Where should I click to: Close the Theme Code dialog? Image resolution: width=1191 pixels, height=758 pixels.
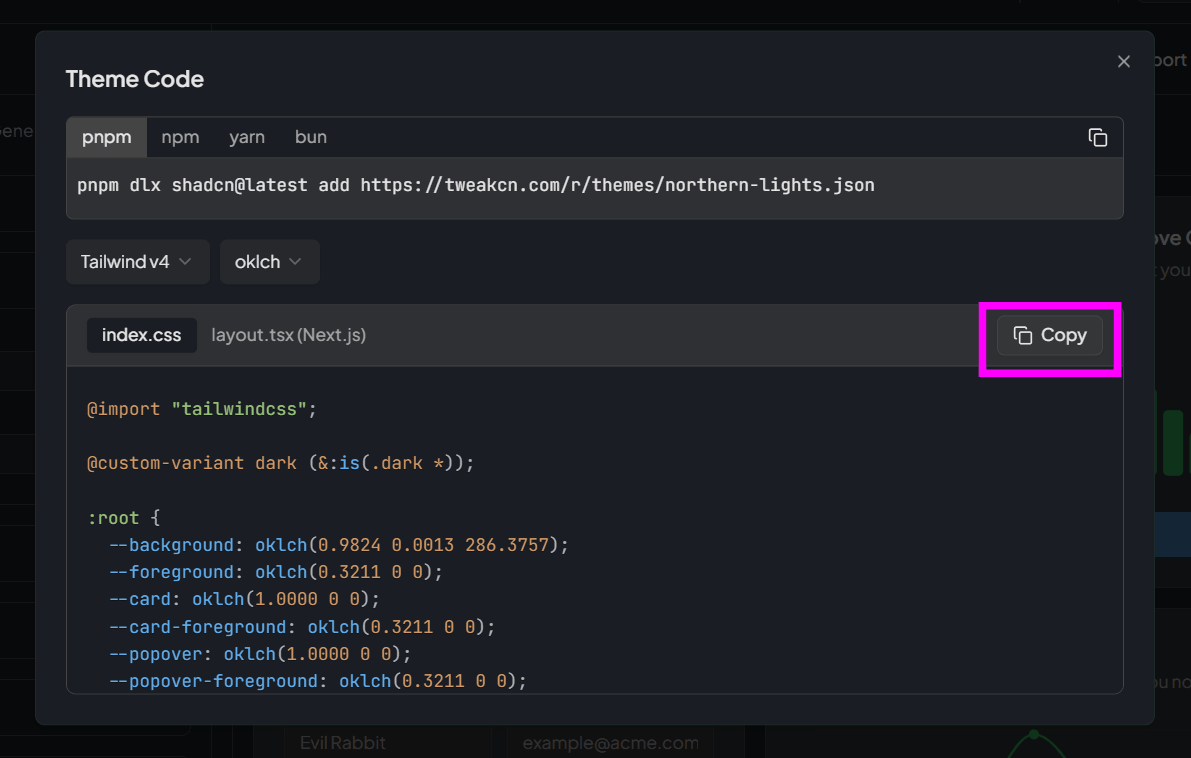[1123, 62]
